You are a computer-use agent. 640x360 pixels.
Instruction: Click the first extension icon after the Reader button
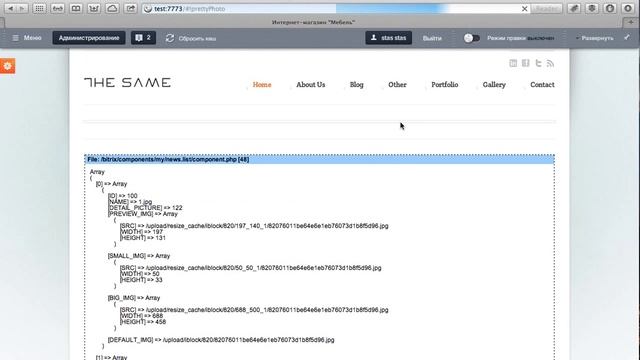pyautogui.click(x=574, y=9)
